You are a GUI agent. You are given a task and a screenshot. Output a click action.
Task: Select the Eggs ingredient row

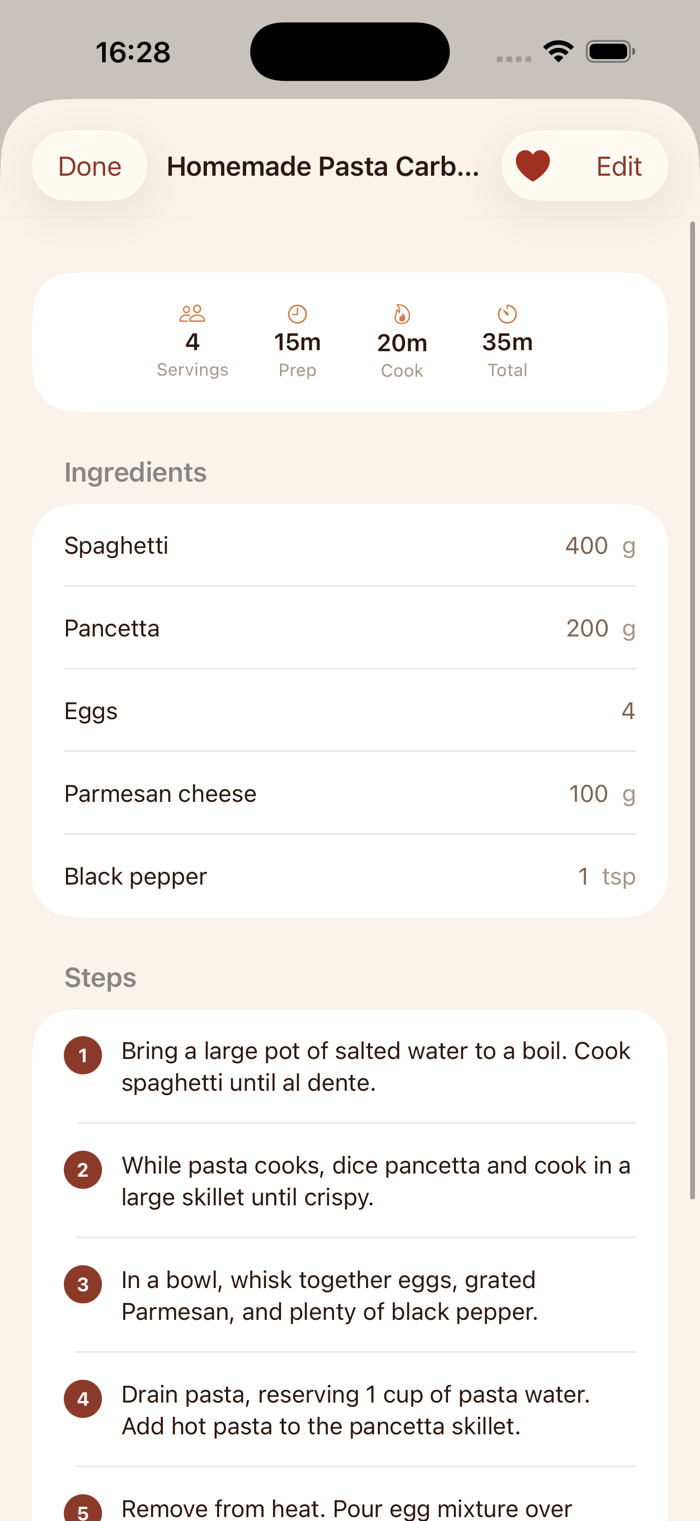tap(349, 711)
